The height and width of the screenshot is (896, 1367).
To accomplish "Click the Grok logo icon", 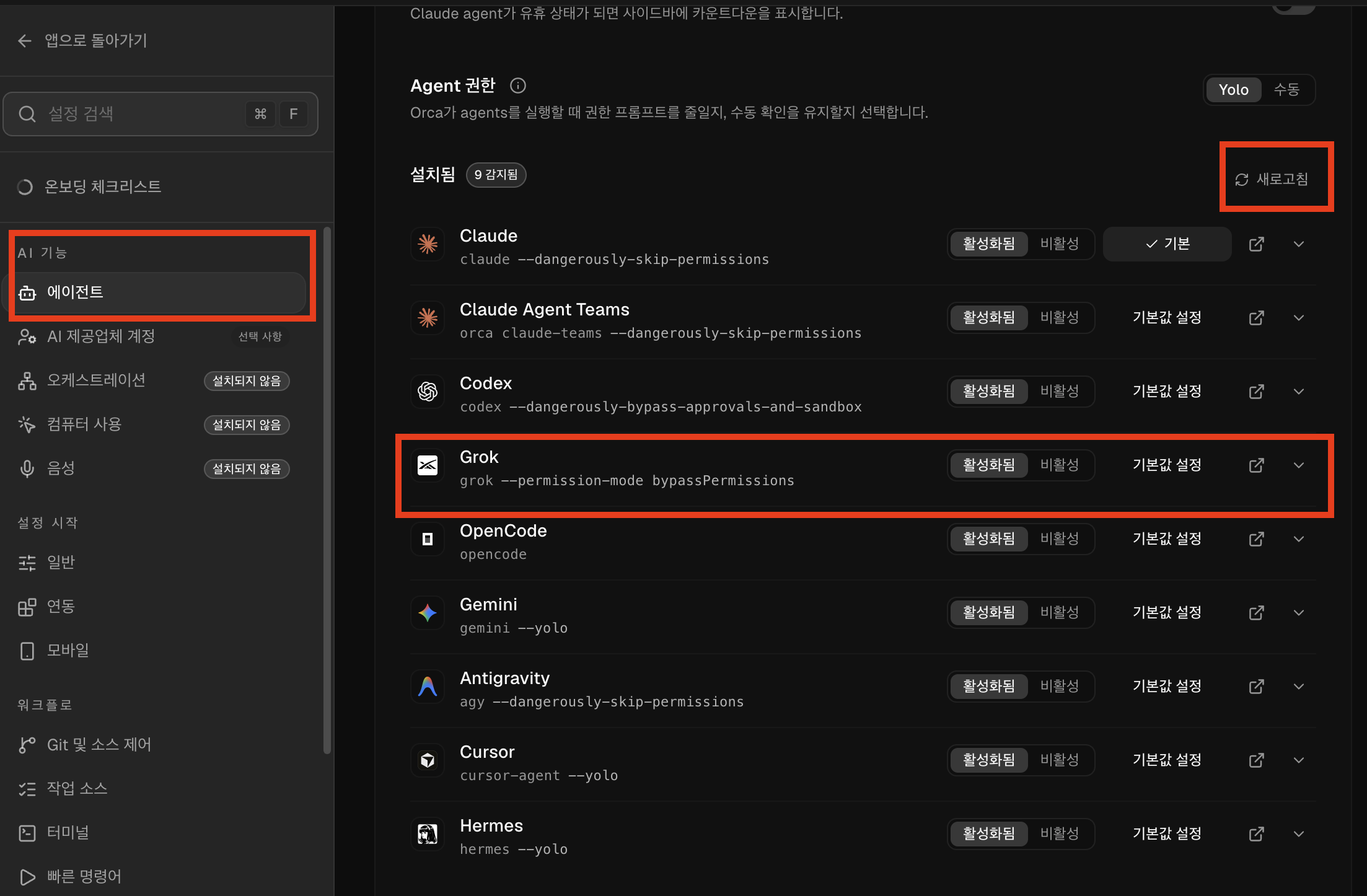I will pyautogui.click(x=428, y=465).
